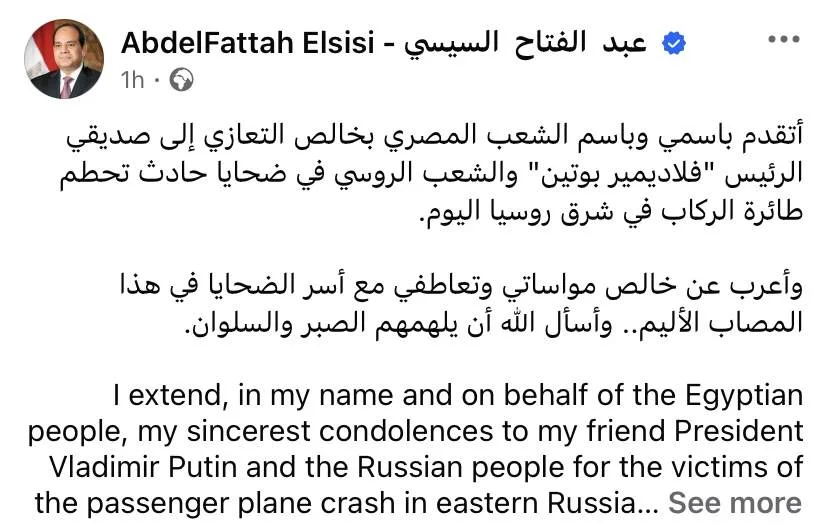The width and height of the screenshot is (828, 529).
Task: Click the Arabic page name عبد الفتاح السيسي
Action: 526,43
